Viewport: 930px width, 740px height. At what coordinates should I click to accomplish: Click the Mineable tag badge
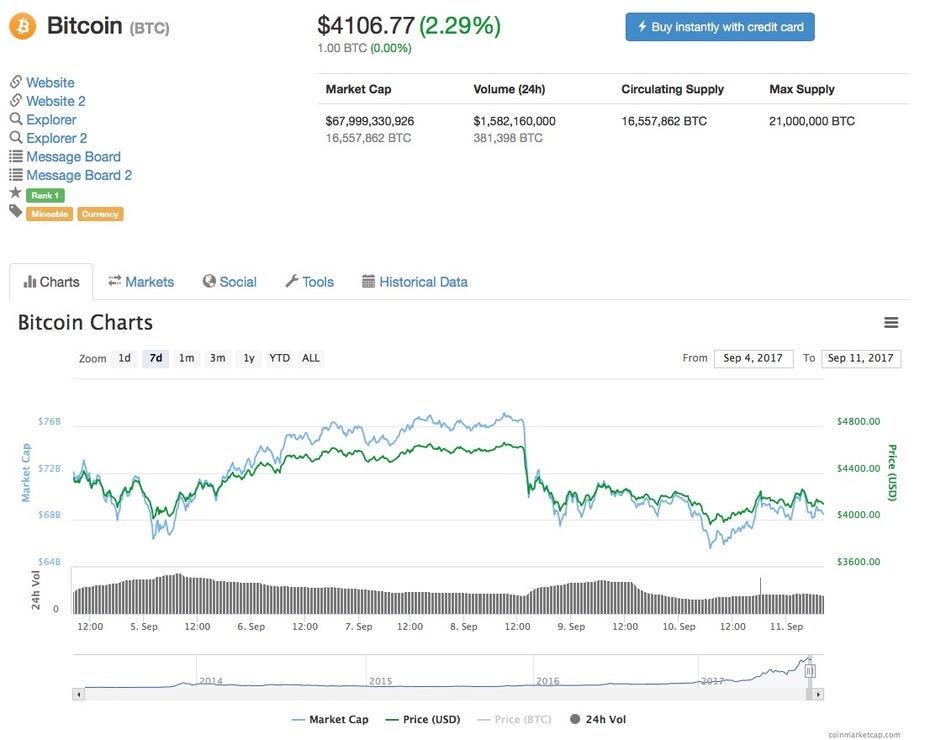click(49, 214)
